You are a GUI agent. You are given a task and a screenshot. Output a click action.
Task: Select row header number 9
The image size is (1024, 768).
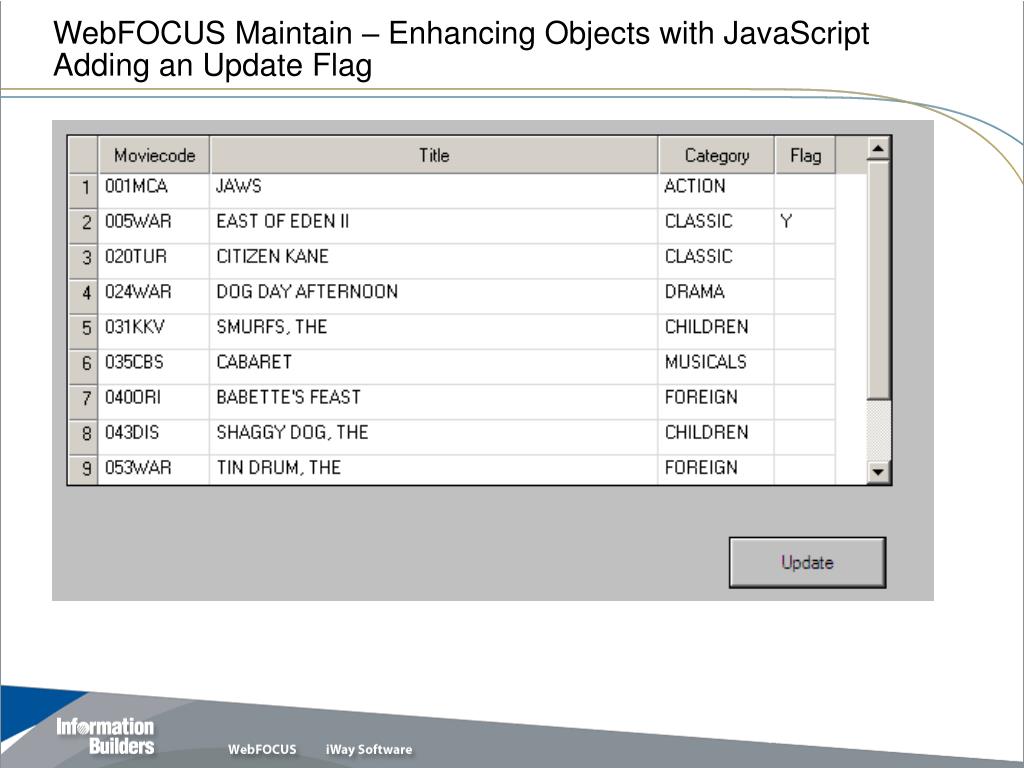click(84, 470)
